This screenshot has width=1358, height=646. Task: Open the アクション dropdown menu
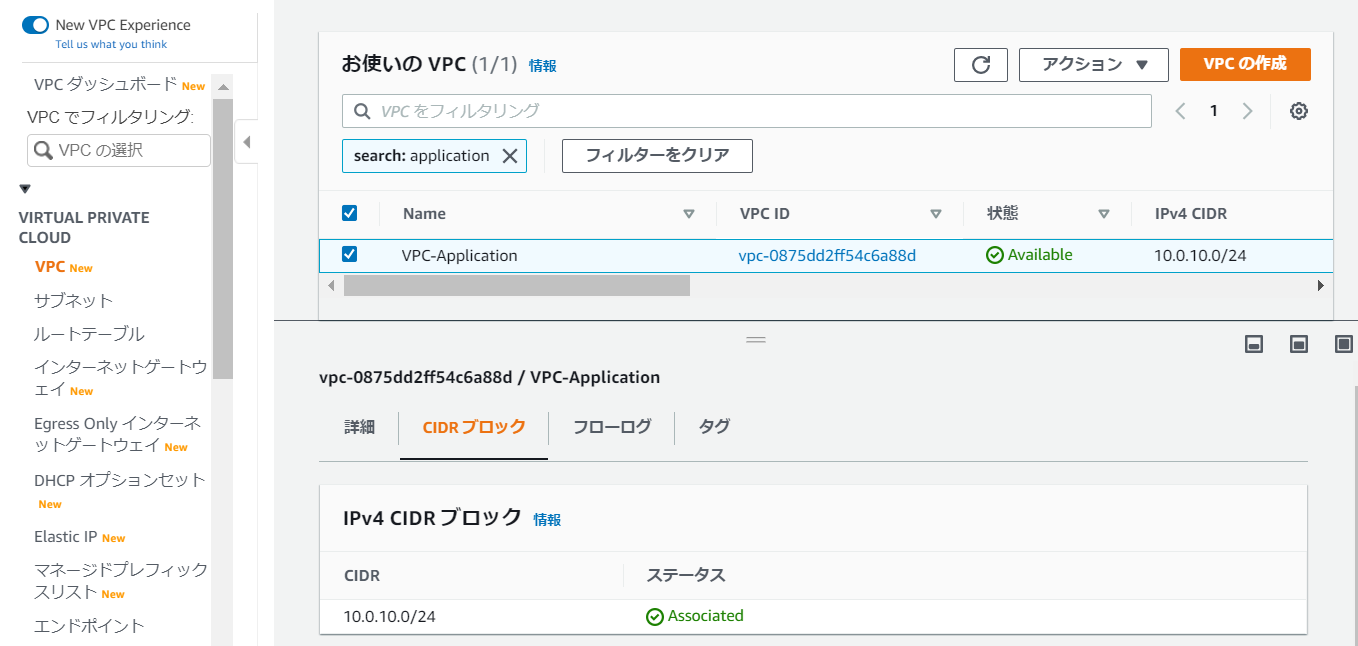(1093, 65)
